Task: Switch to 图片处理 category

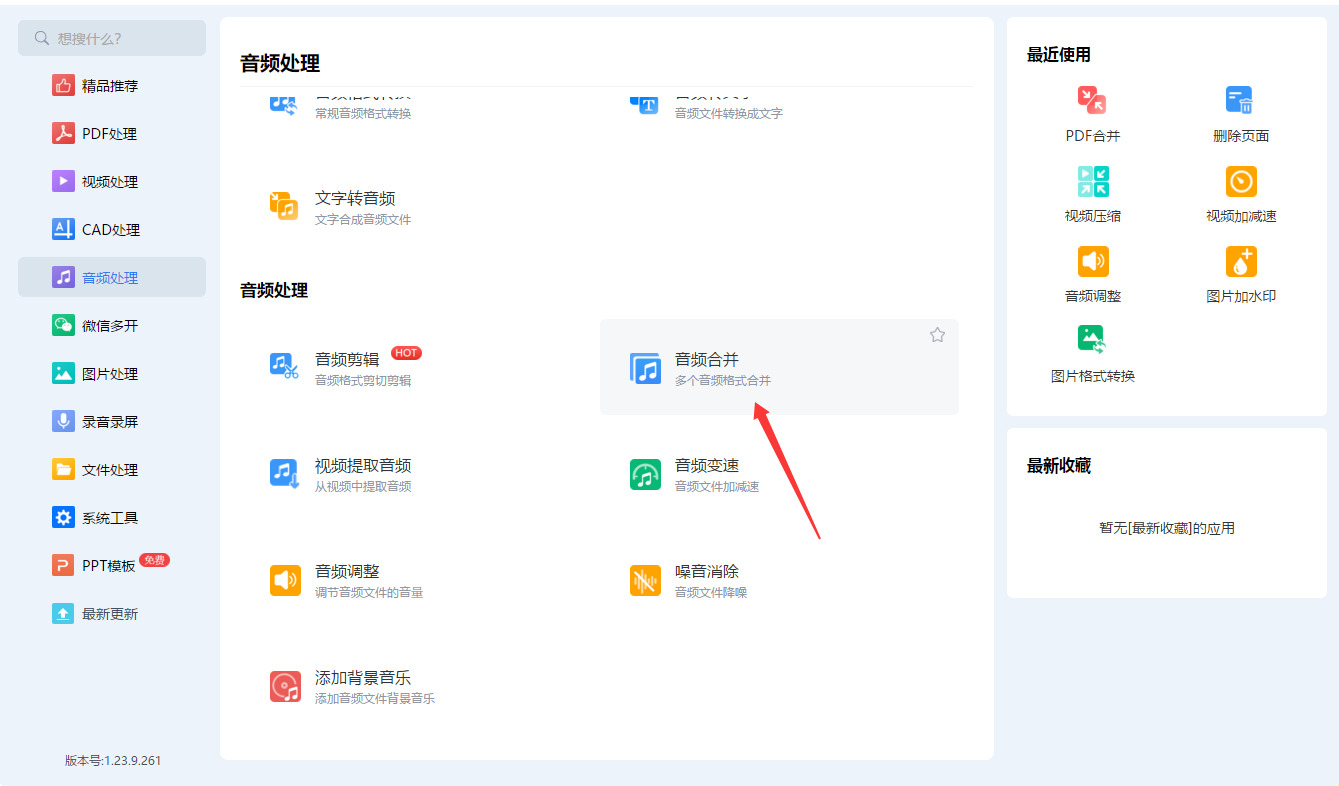Action: pyautogui.click(x=112, y=374)
